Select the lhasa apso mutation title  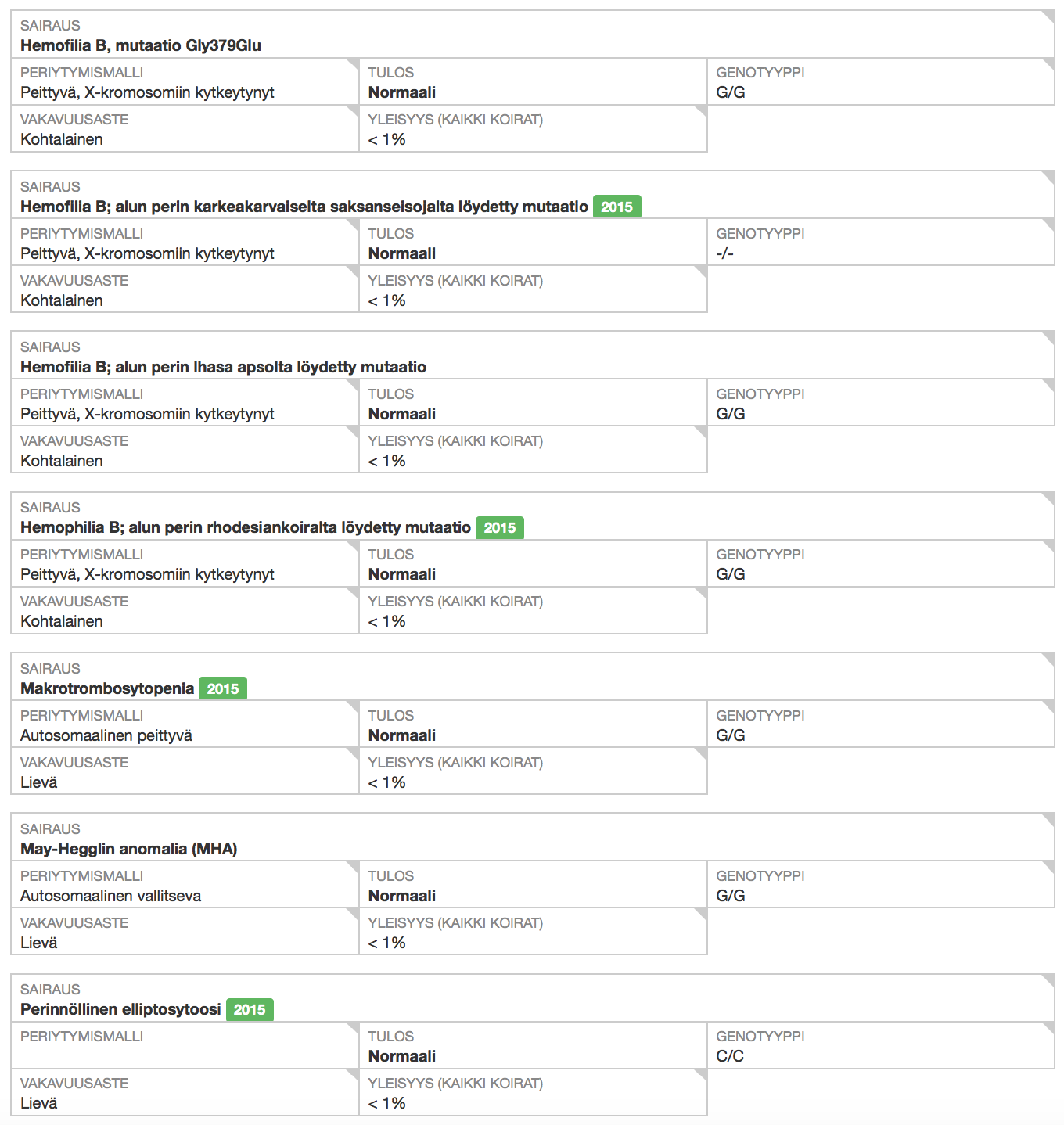pyautogui.click(x=223, y=367)
